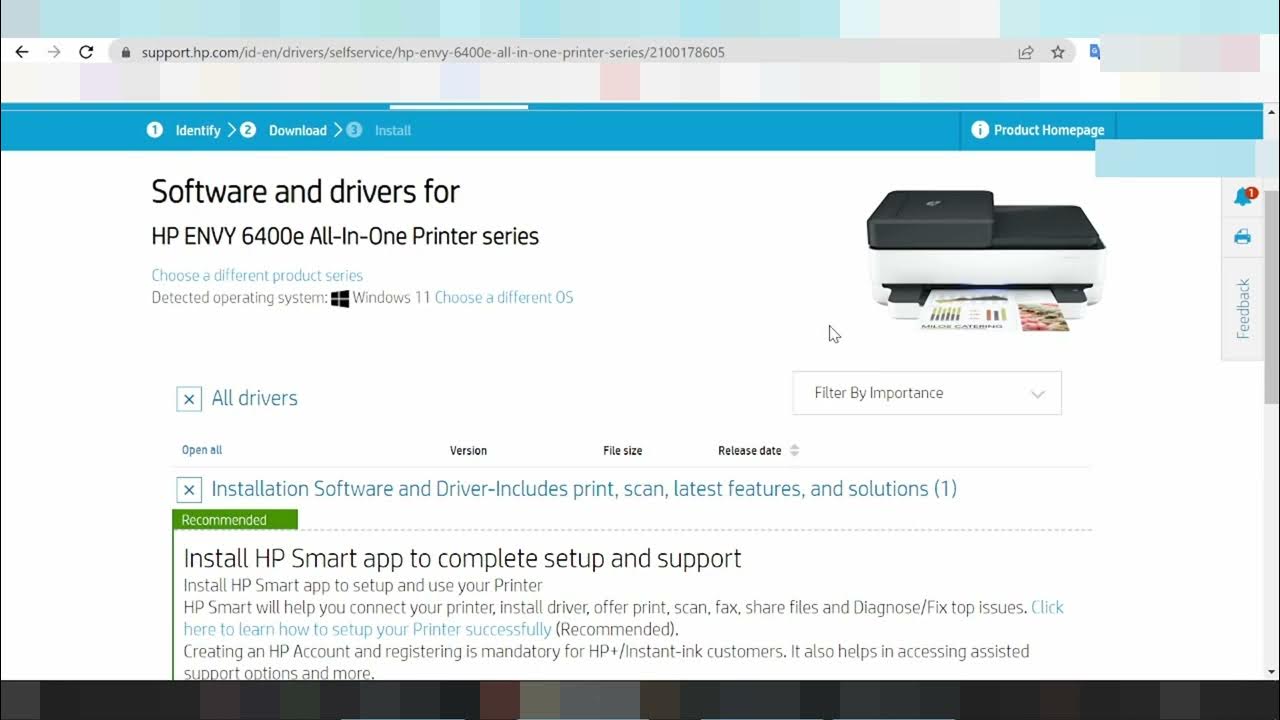Reload the page with refresh icon
1280x720 pixels.
click(86, 52)
